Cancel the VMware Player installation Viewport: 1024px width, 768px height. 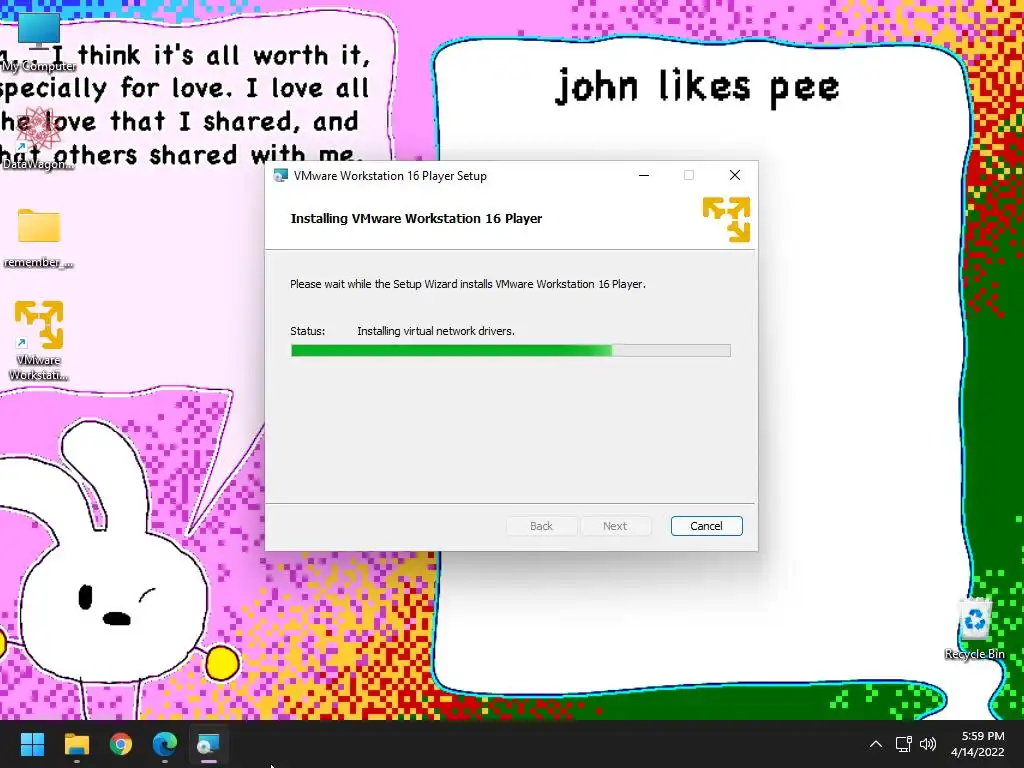[706, 526]
